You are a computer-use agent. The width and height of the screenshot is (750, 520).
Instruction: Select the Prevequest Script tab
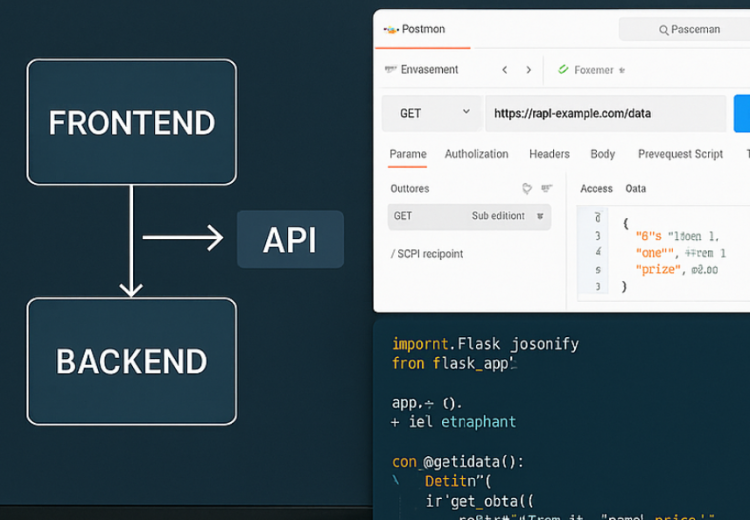[x=680, y=154]
